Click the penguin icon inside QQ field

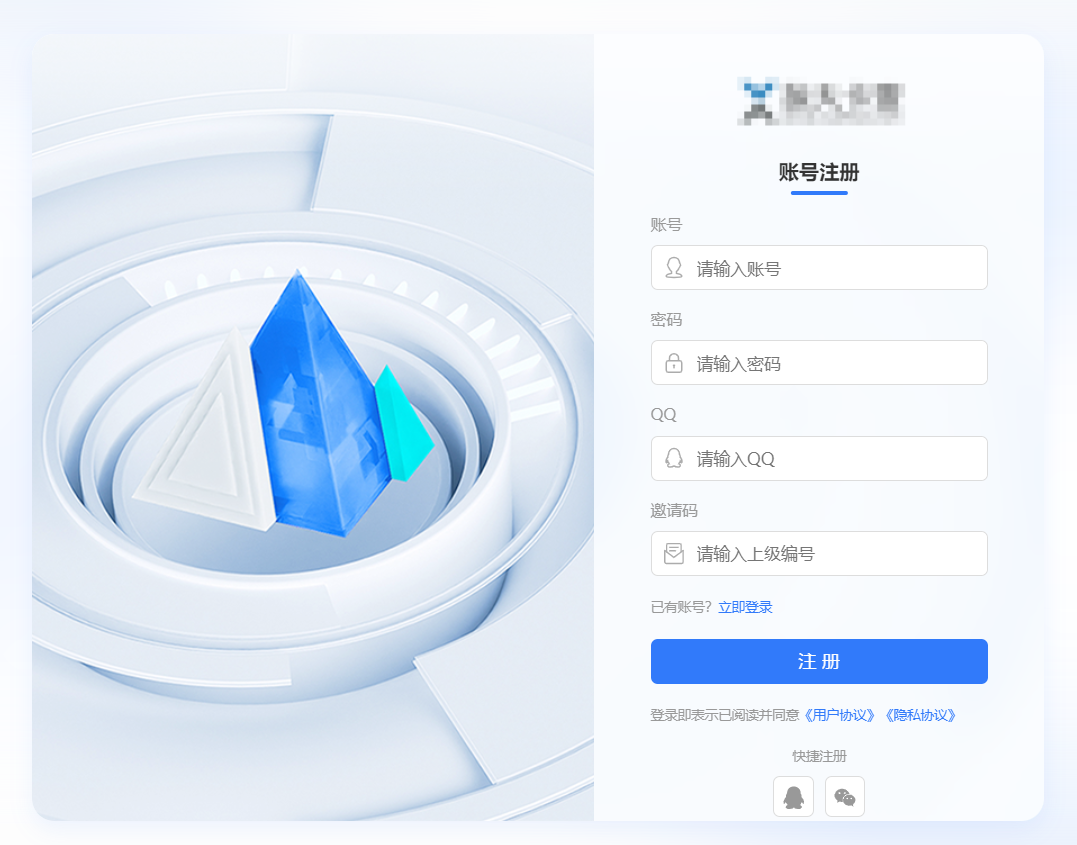674,458
